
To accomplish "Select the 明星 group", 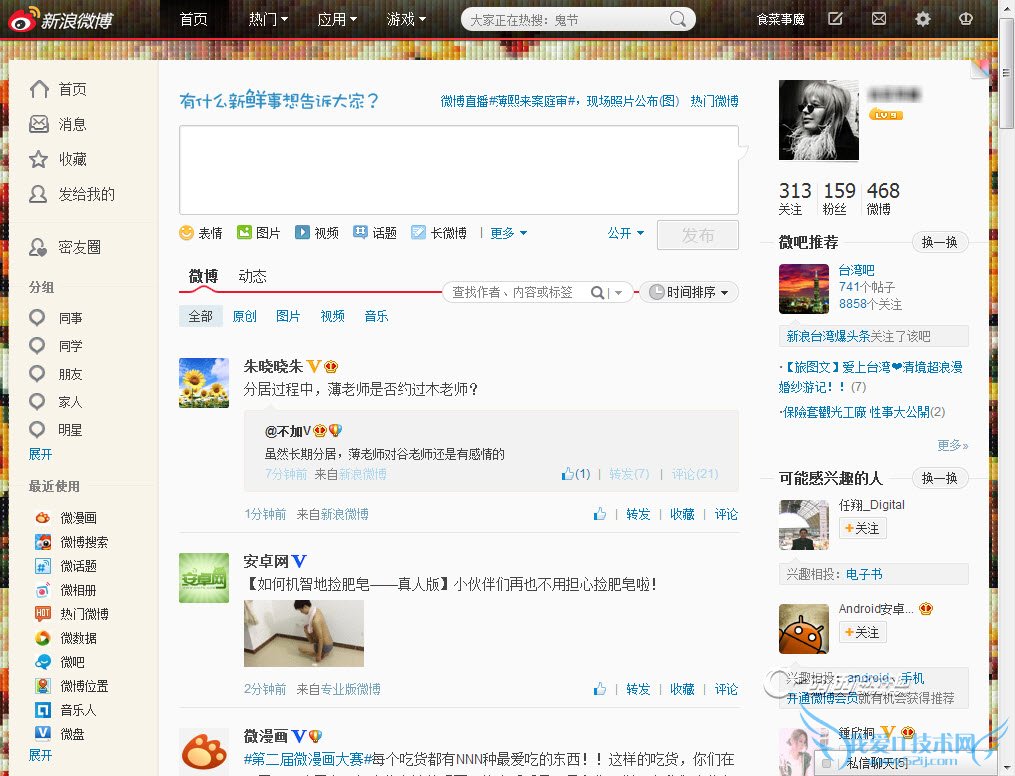I will 56,429.
